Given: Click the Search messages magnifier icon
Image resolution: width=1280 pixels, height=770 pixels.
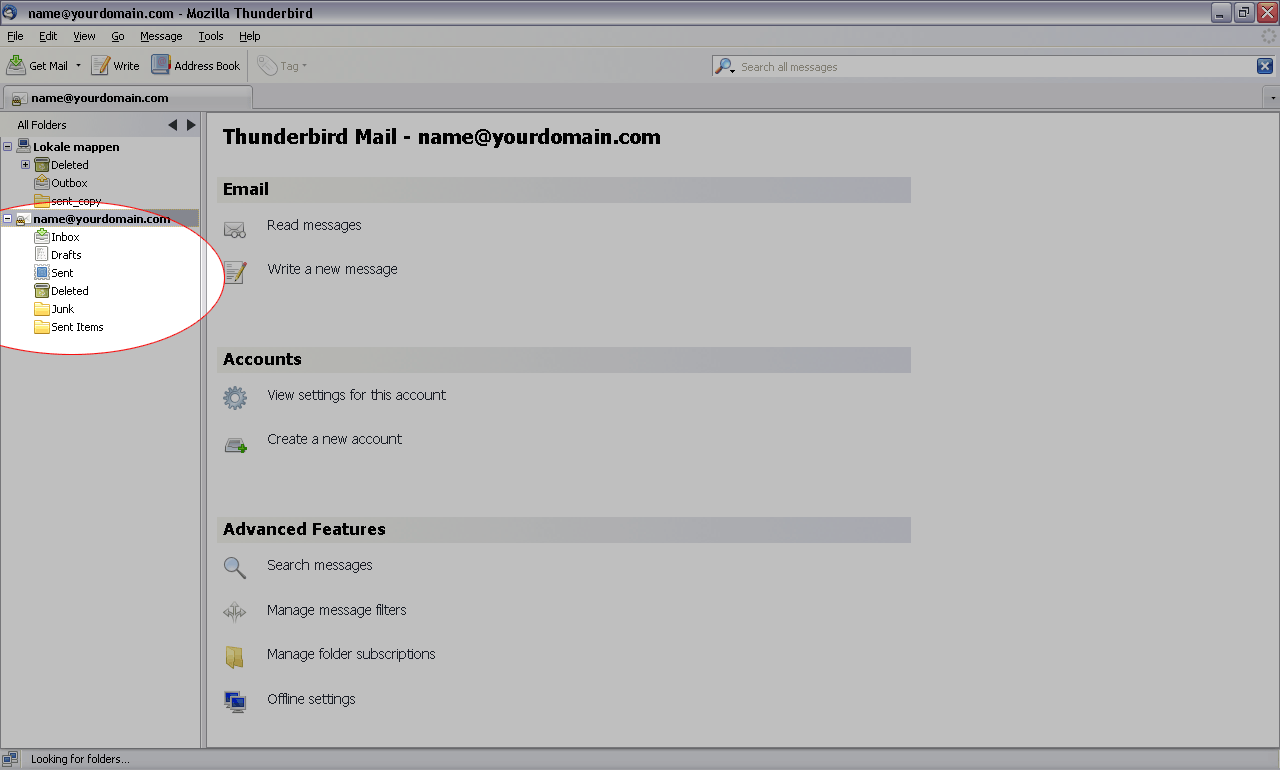Looking at the screenshot, I should point(235,568).
